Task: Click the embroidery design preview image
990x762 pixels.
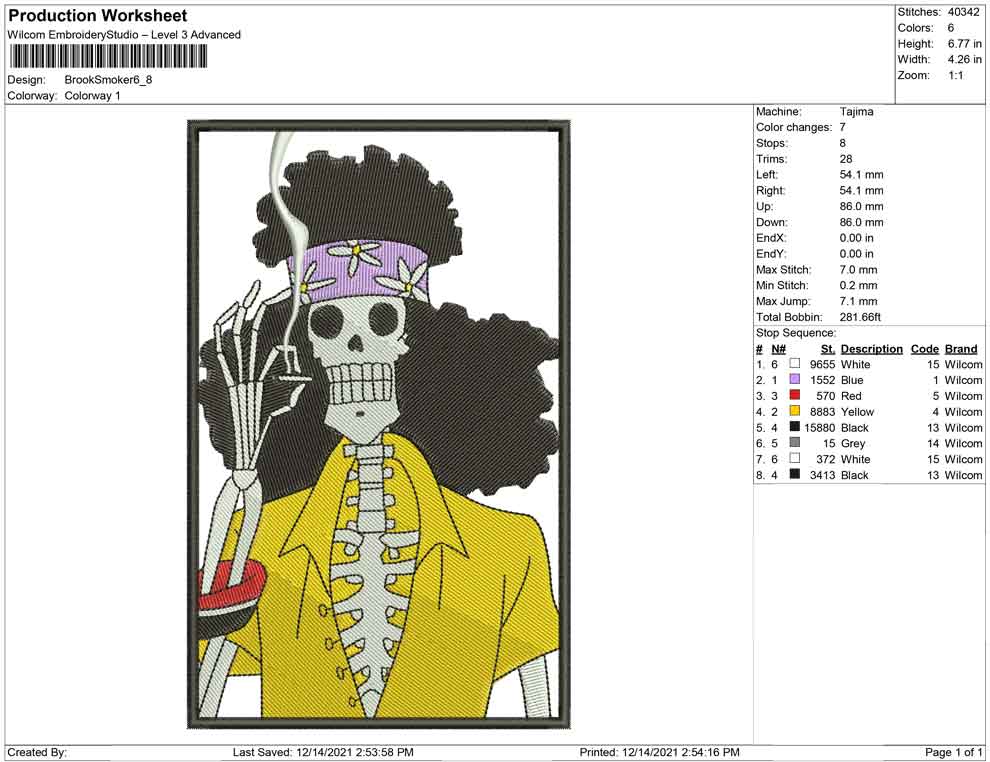Action: [379, 424]
